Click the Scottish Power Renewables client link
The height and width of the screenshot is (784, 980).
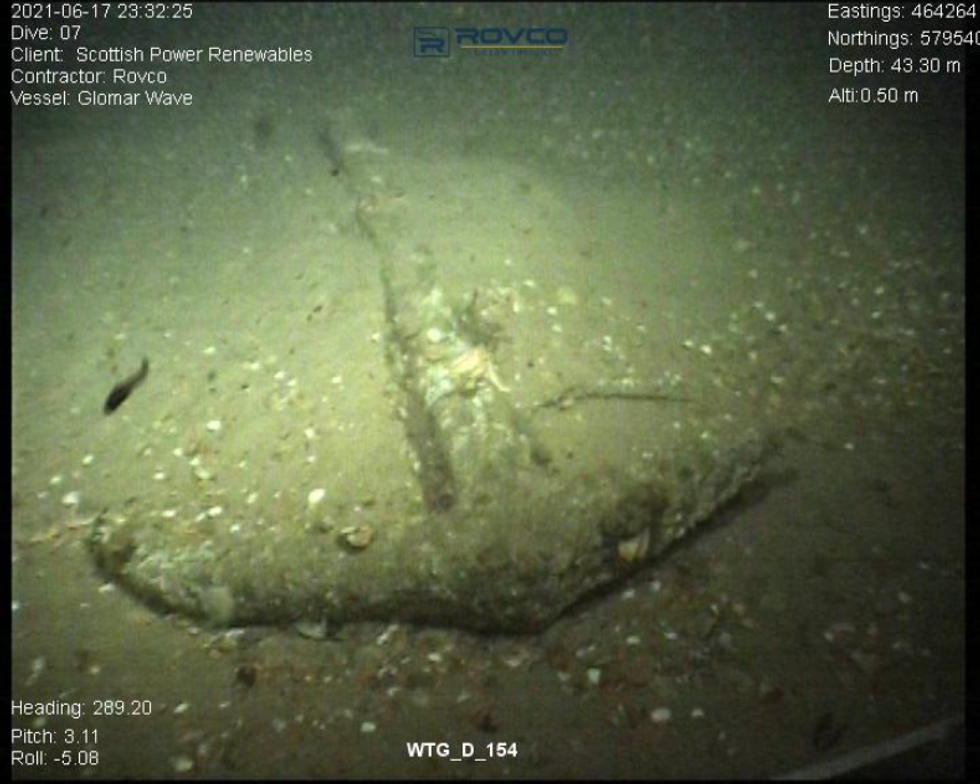(194, 56)
